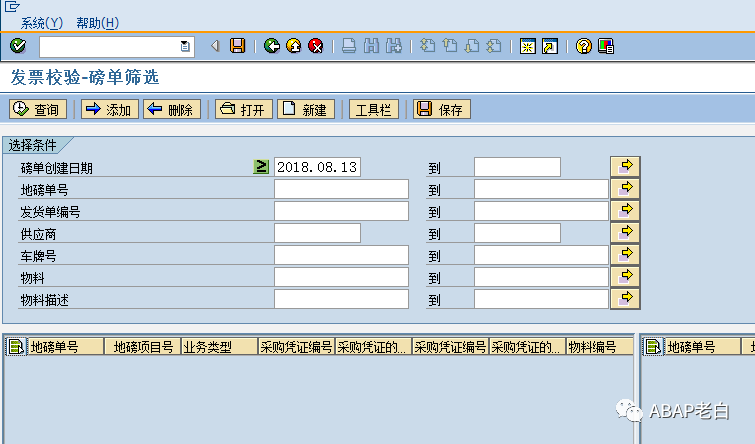Click the 车牌号 to field
755x444 pixels.
click(x=541, y=255)
